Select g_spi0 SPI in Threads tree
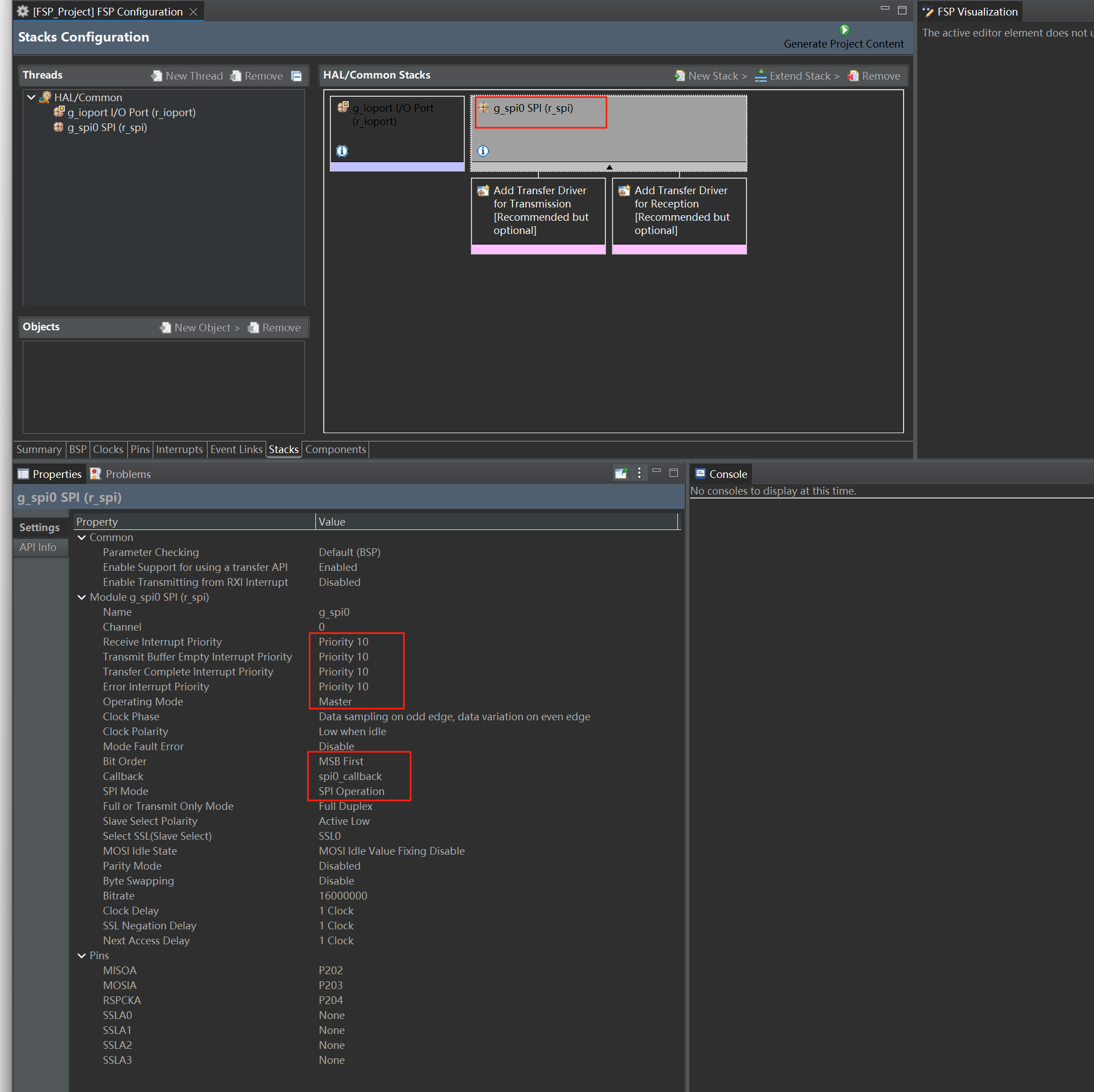1094x1092 pixels. tap(107, 127)
